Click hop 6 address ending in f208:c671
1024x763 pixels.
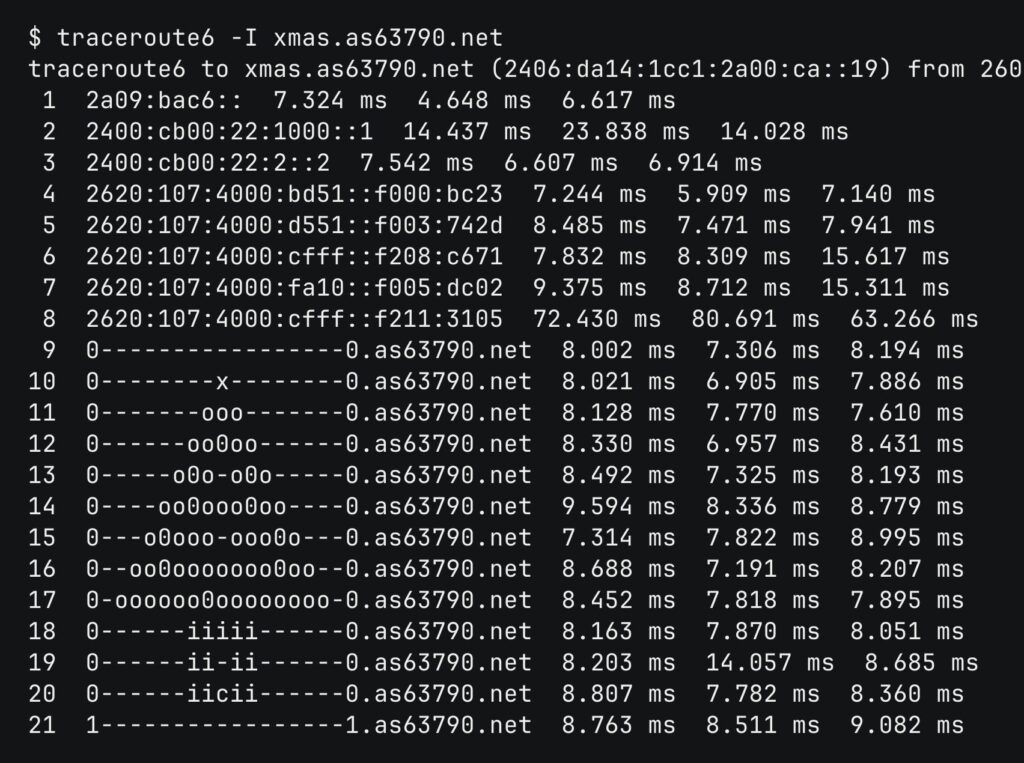click(x=294, y=257)
